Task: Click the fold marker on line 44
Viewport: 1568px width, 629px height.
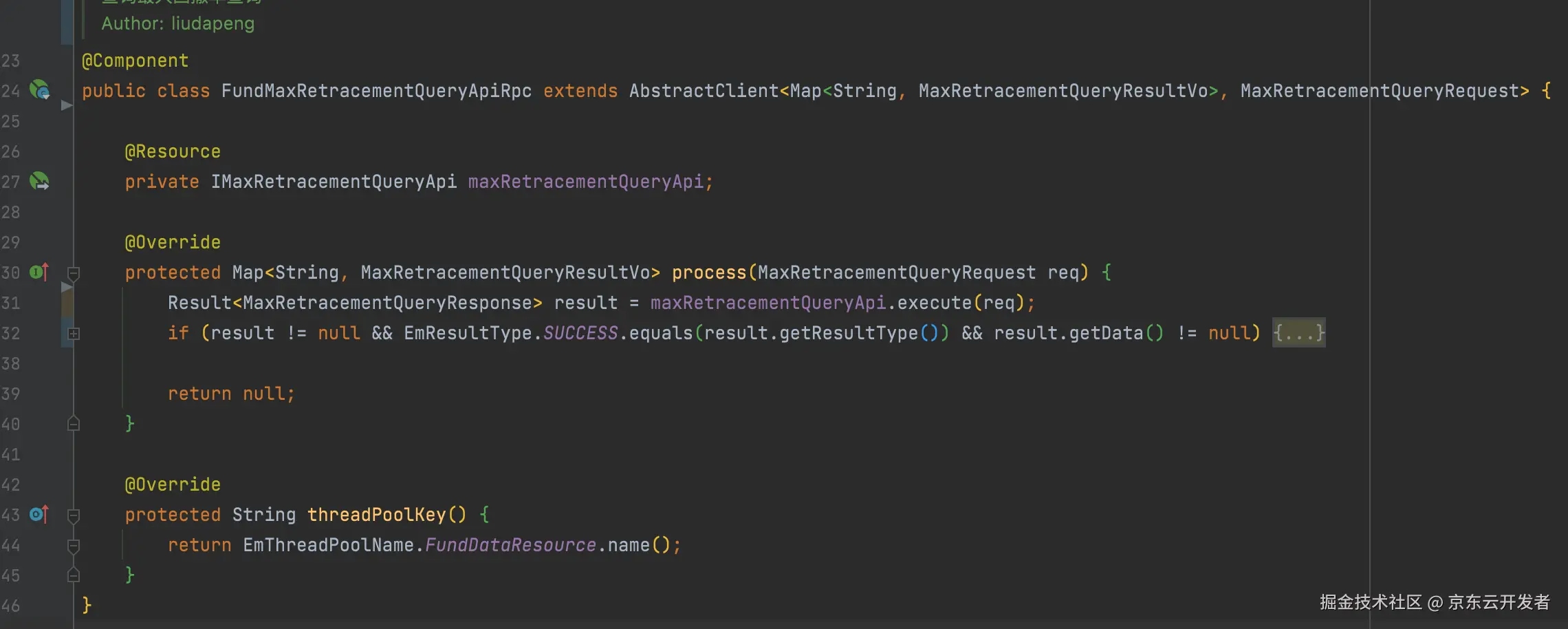Action: pos(74,545)
